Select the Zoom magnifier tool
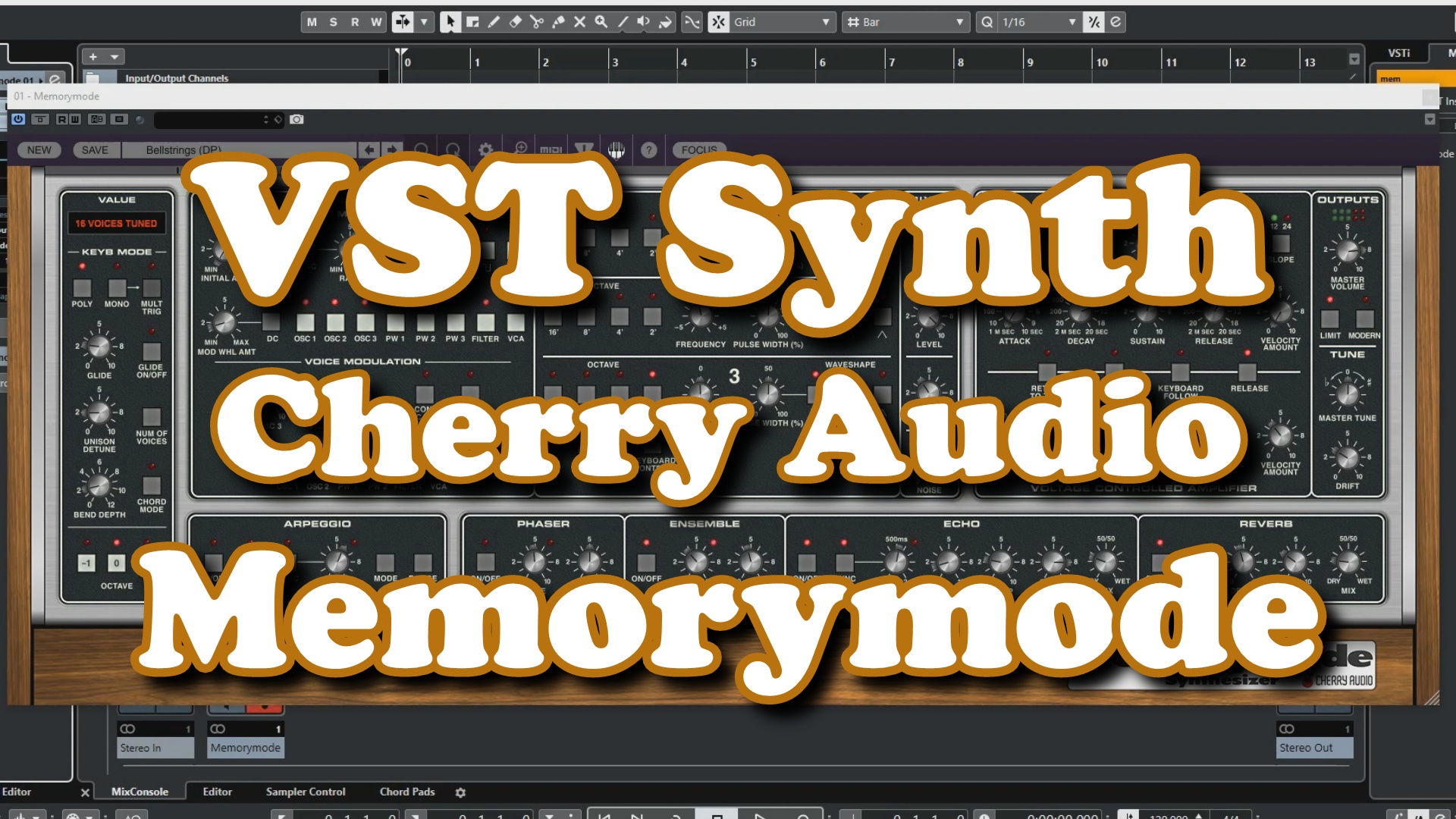This screenshot has width=1456, height=819. coord(601,22)
